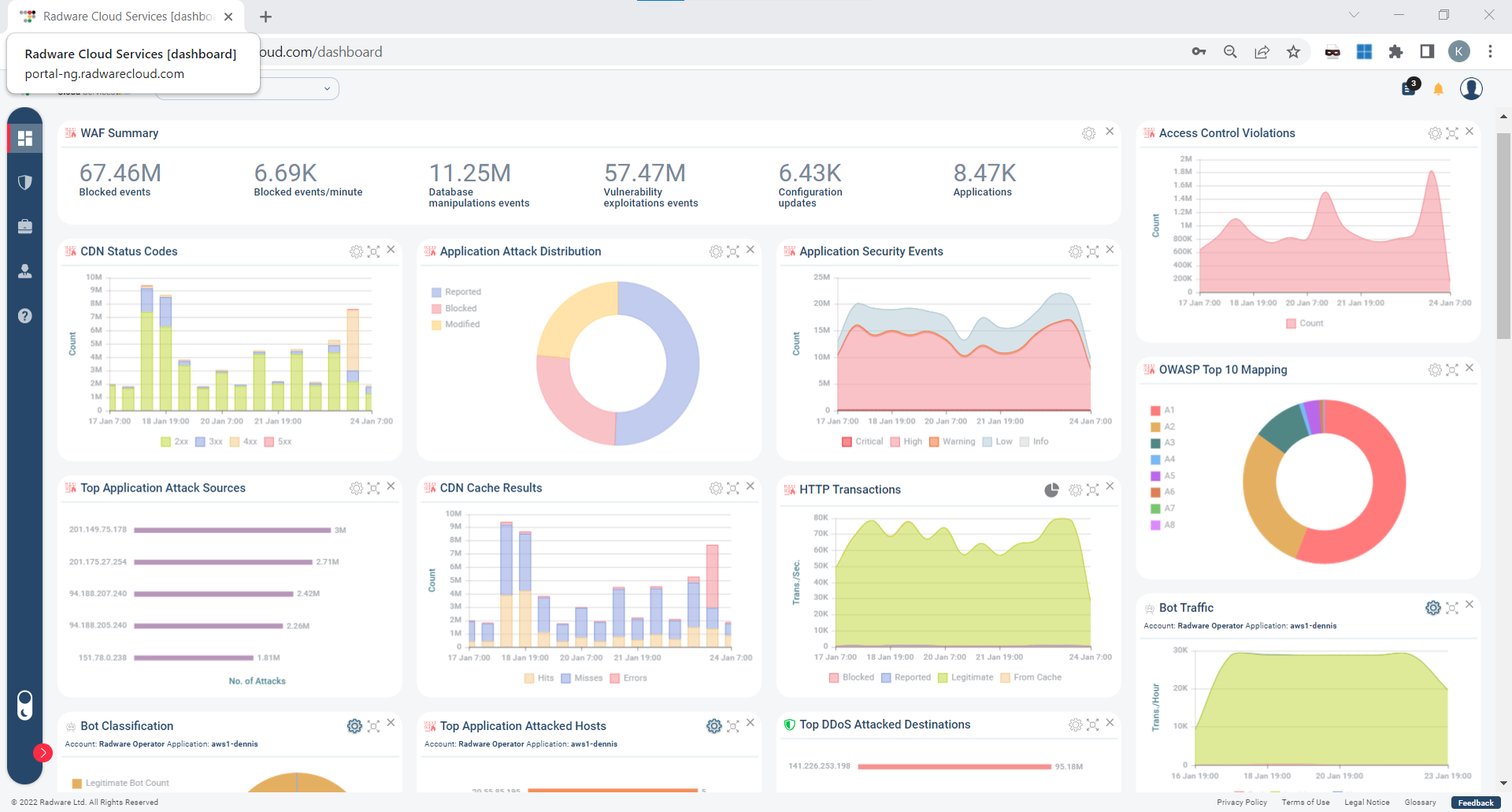Open the dashboard icon in sidebar
The width and height of the screenshot is (1512, 812).
(x=25, y=139)
